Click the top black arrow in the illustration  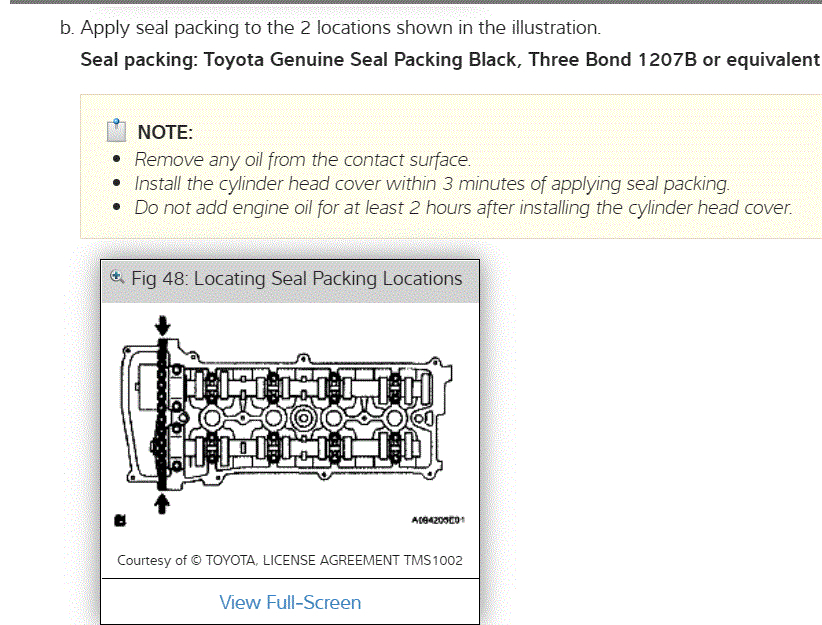(x=163, y=326)
